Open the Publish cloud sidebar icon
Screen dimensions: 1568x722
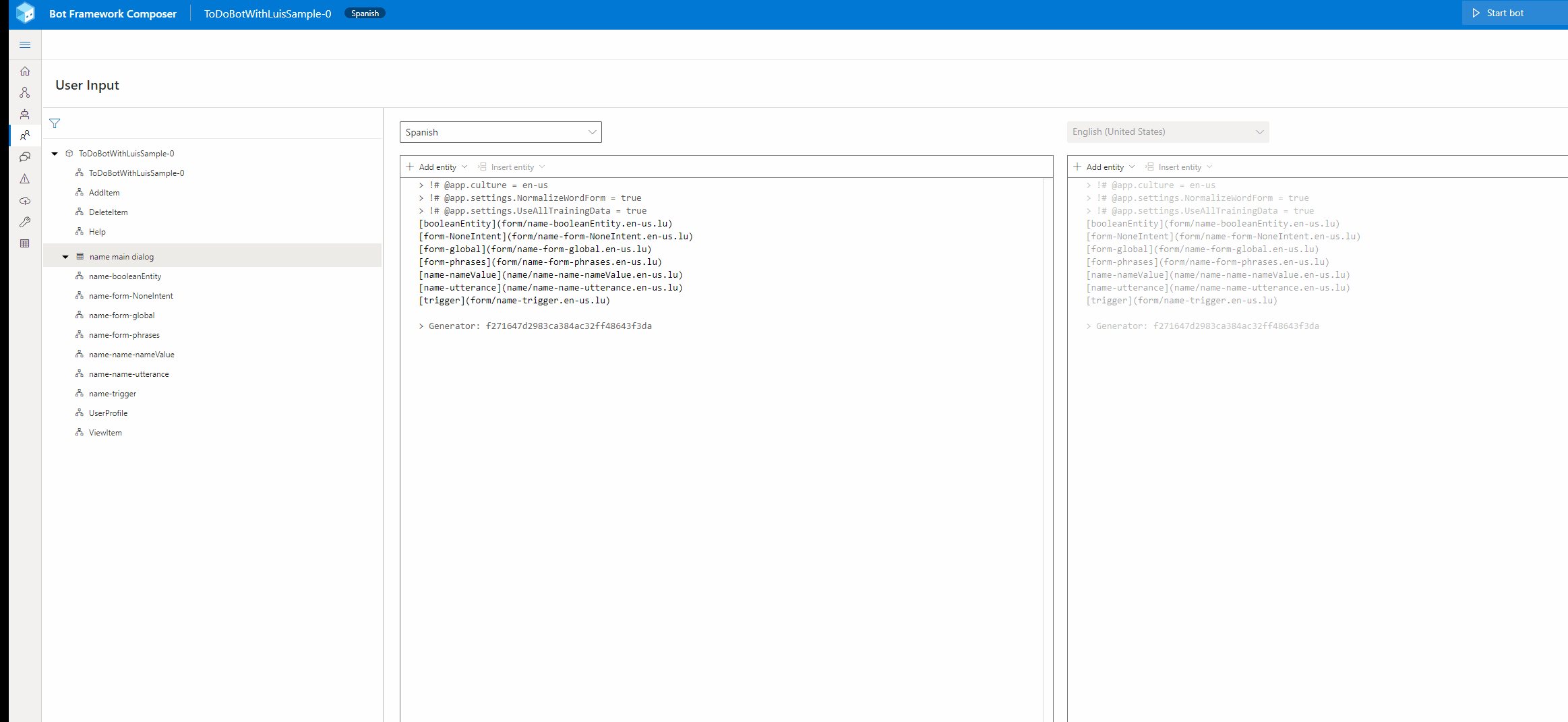point(25,200)
